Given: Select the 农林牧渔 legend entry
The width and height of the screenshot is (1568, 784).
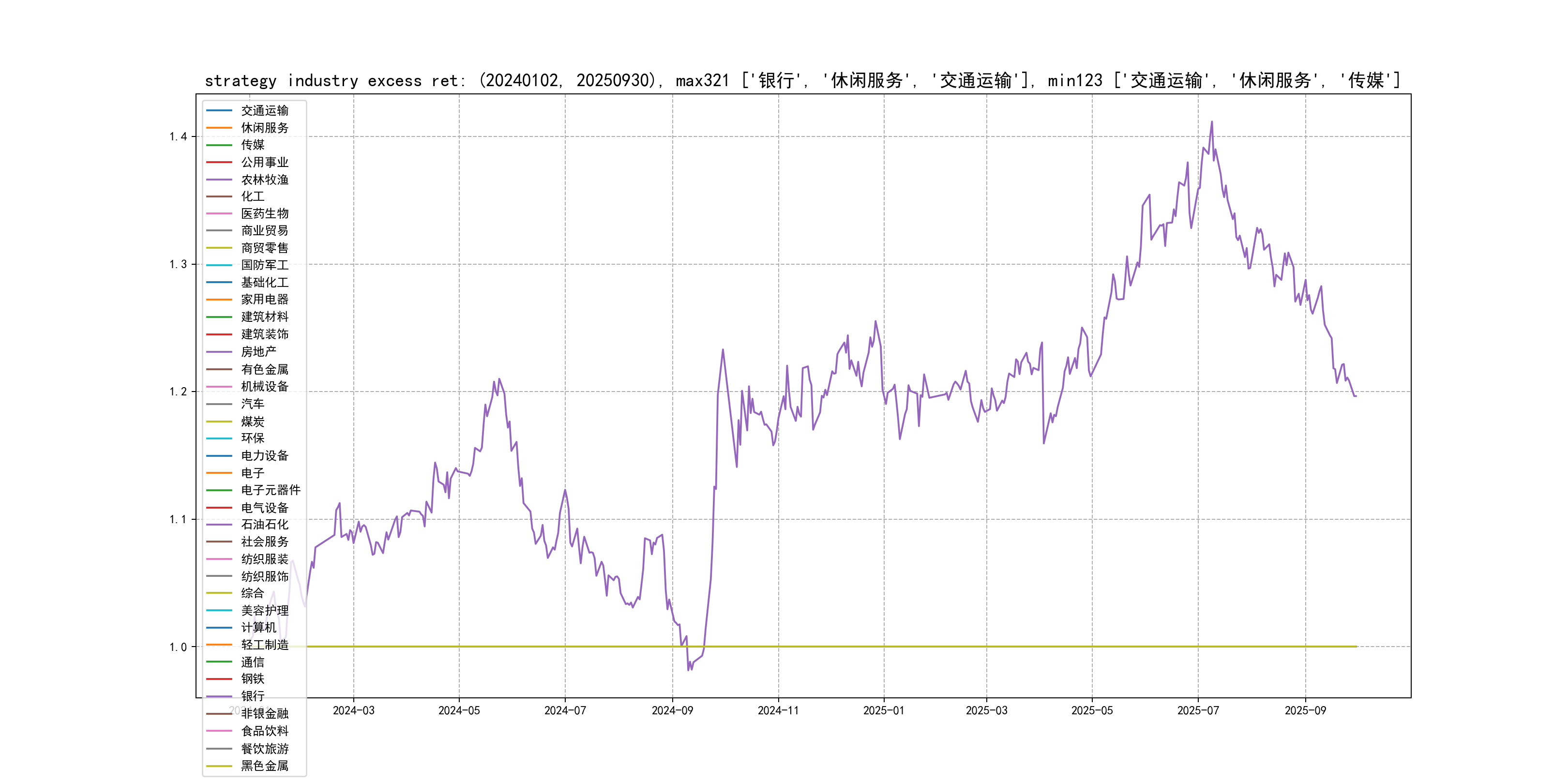Looking at the screenshot, I should 264,180.
